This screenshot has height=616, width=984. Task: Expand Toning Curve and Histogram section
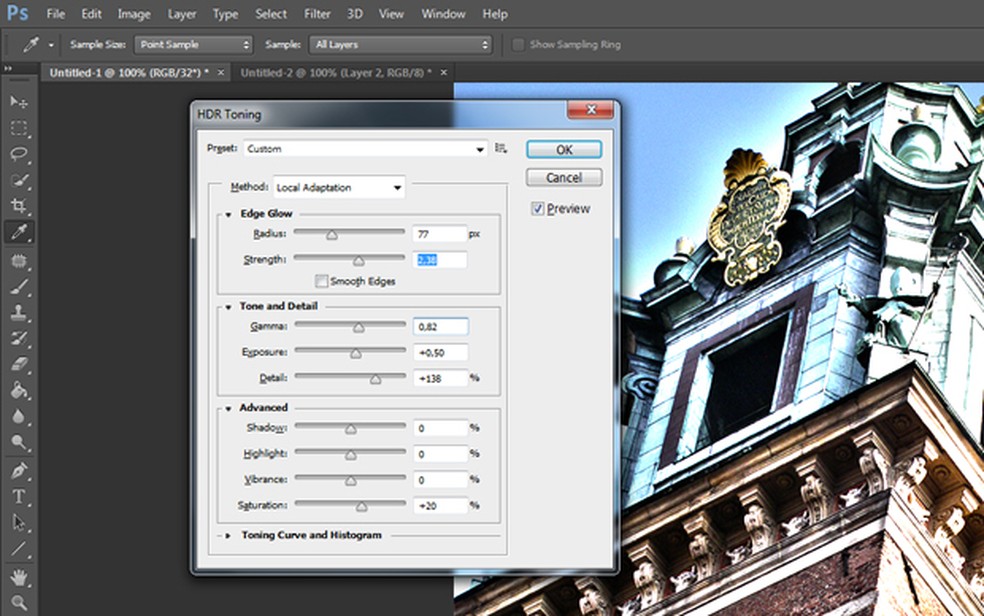(x=229, y=535)
